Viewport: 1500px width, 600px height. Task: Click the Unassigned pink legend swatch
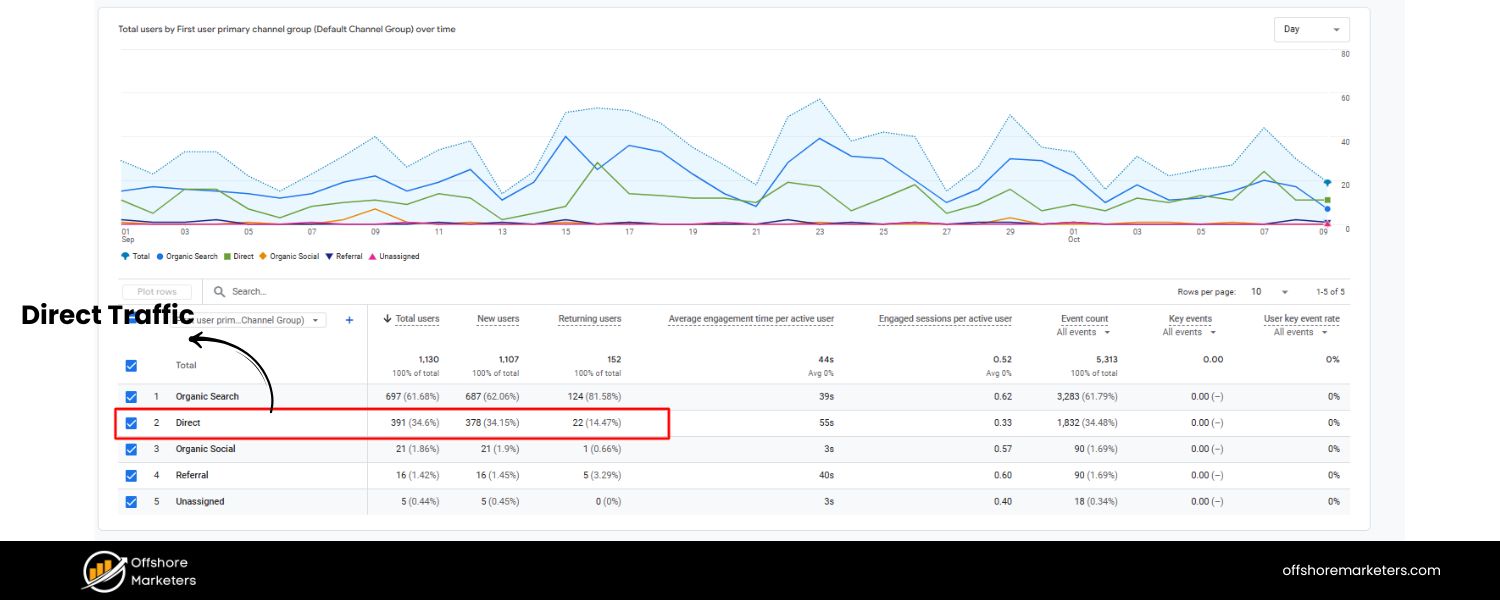tap(373, 257)
